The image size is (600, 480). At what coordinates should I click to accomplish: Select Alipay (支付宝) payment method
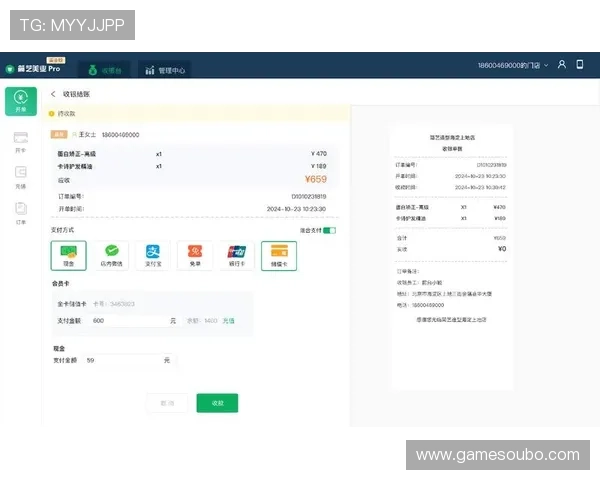(x=153, y=255)
